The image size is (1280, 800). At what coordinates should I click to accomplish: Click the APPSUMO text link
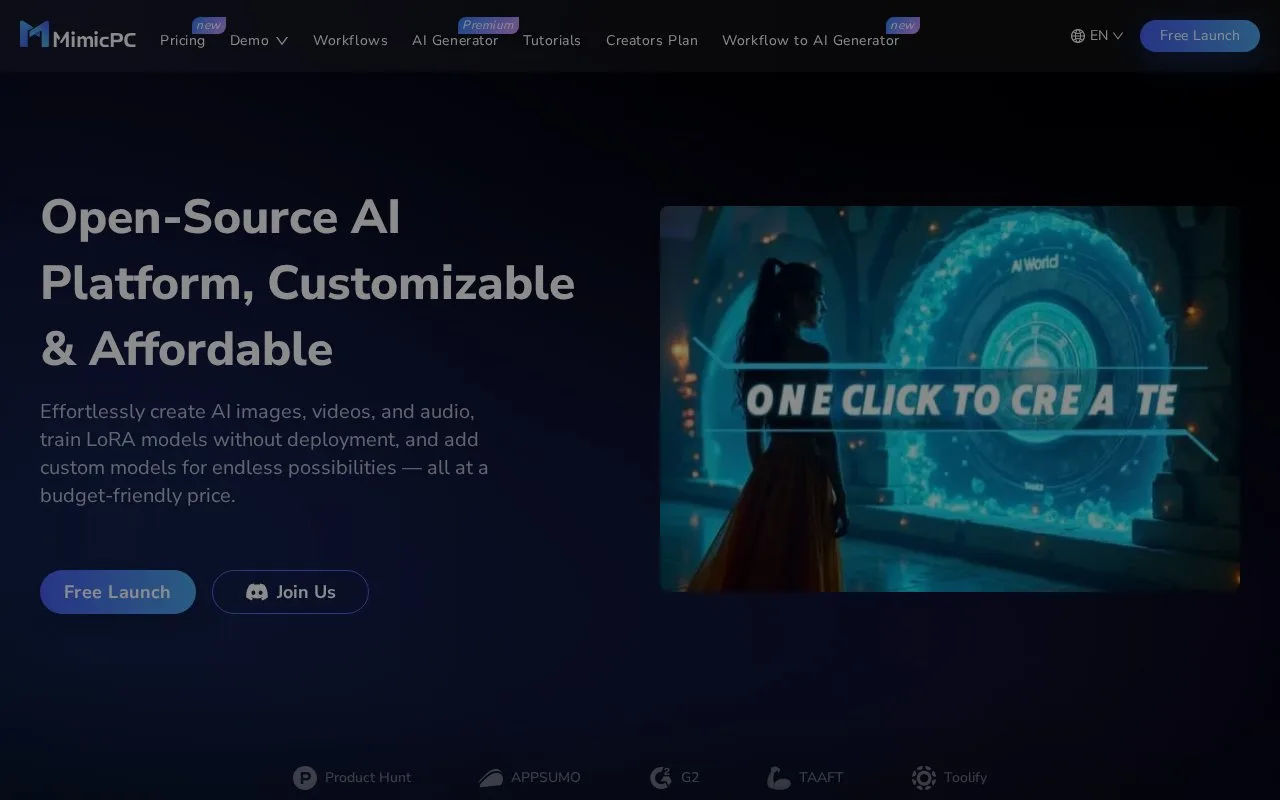pos(546,777)
